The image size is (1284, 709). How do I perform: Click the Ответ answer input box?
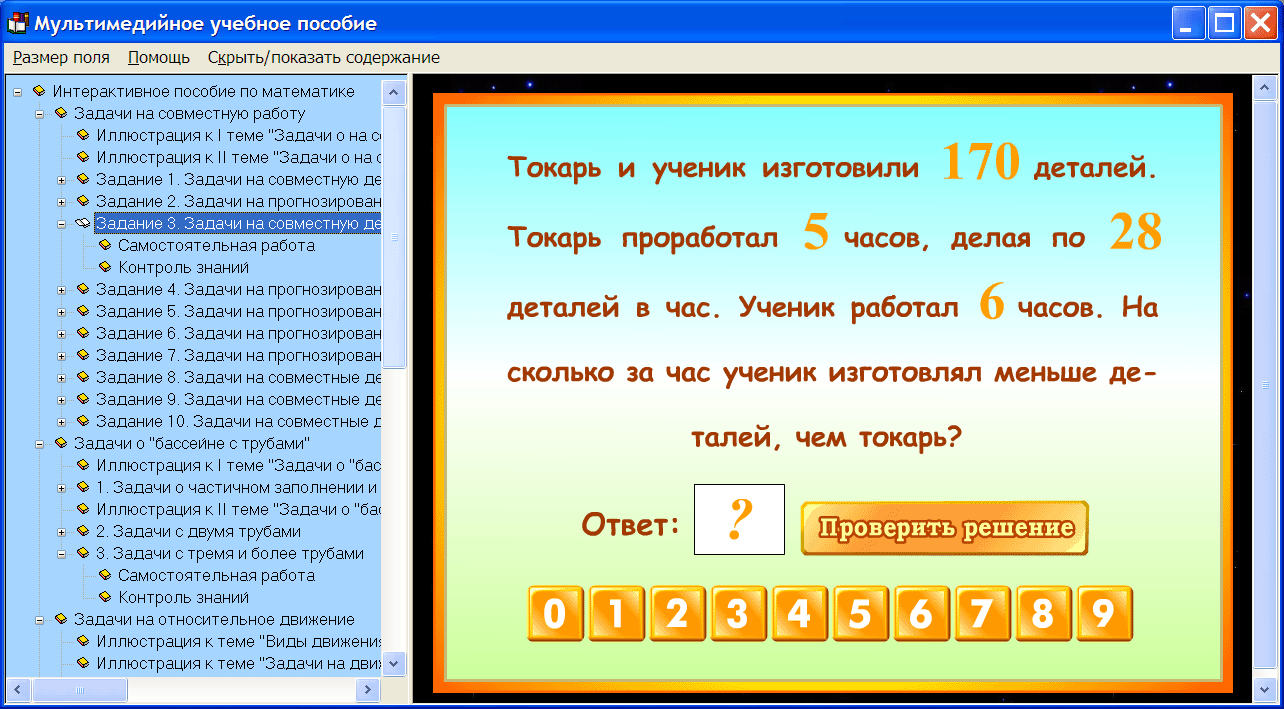(x=739, y=519)
